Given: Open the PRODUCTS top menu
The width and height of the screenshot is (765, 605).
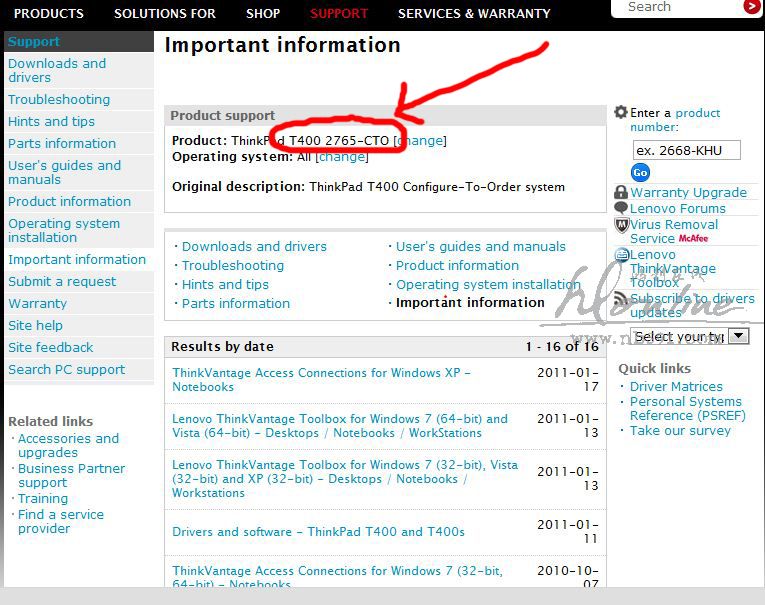Looking at the screenshot, I should (49, 13).
